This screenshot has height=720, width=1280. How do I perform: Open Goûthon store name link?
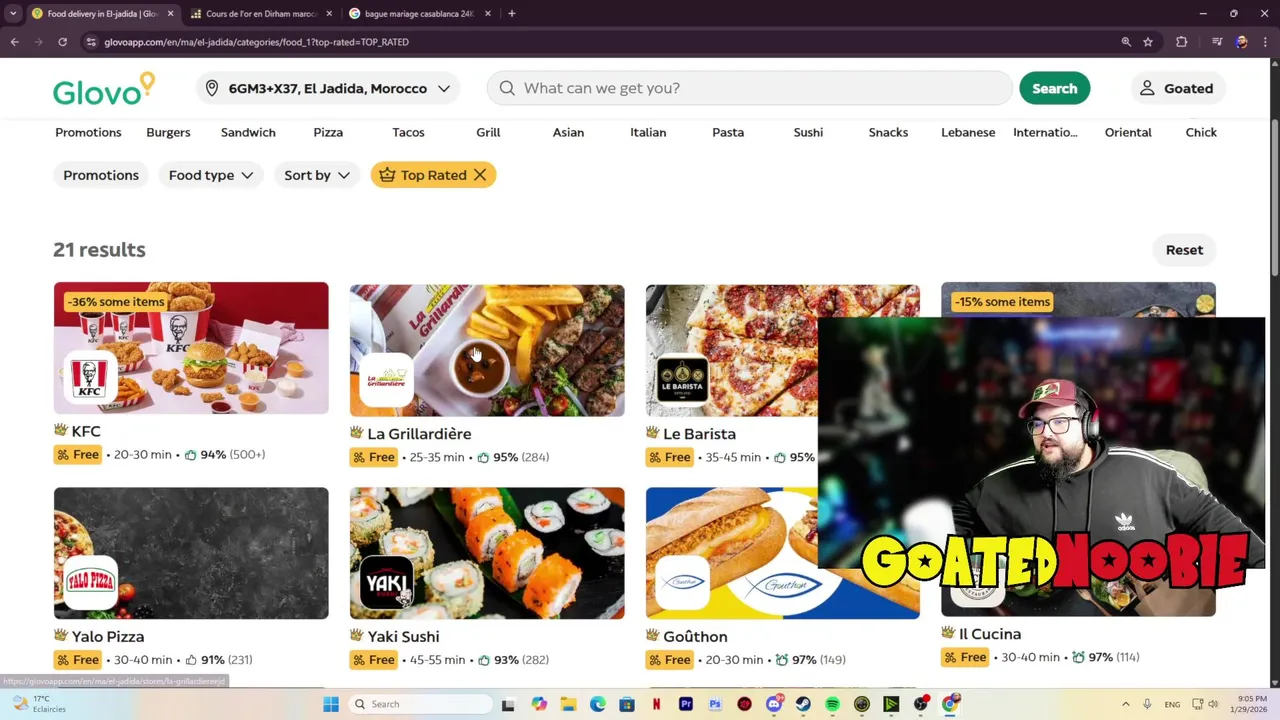click(695, 636)
